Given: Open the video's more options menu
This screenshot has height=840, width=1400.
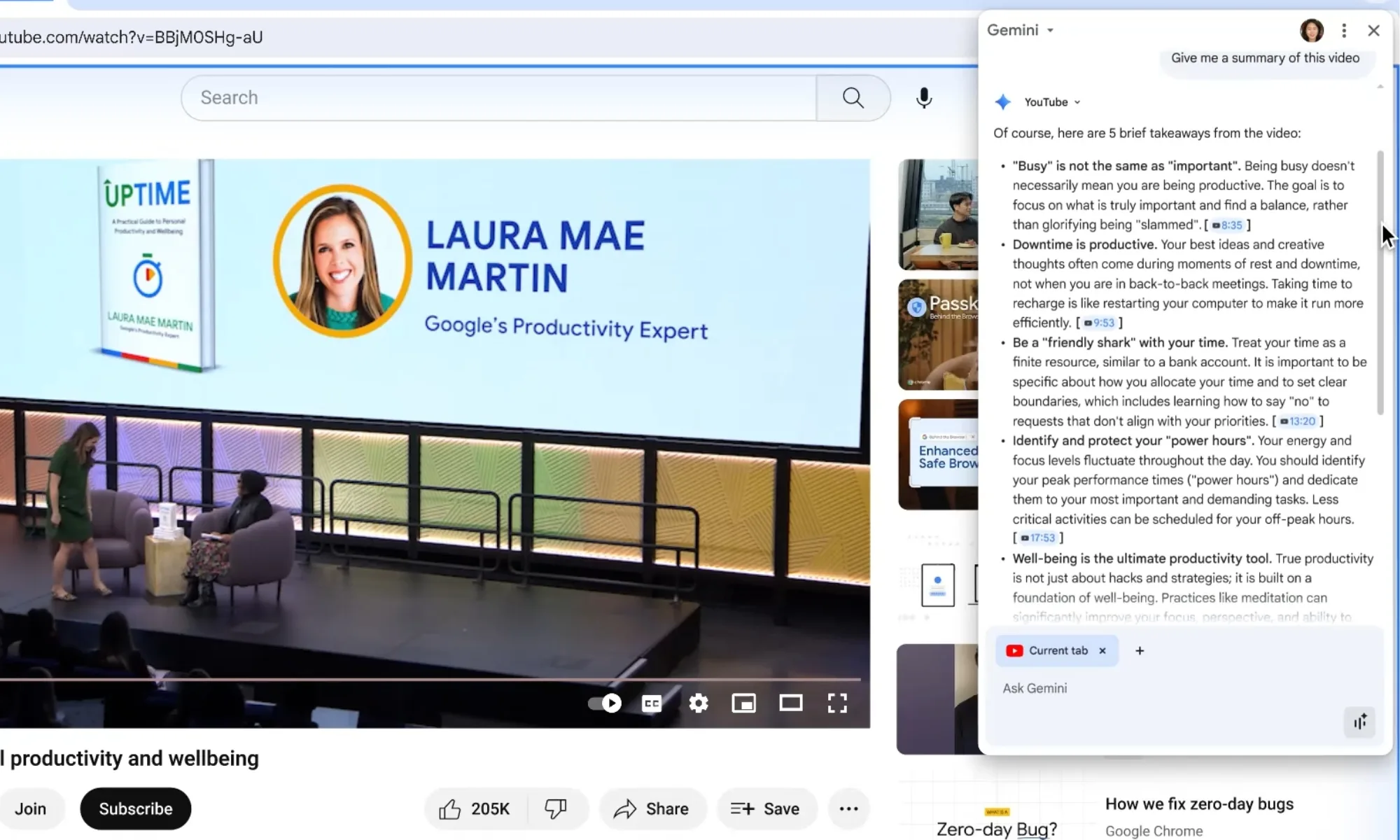Looking at the screenshot, I should 848,808.
